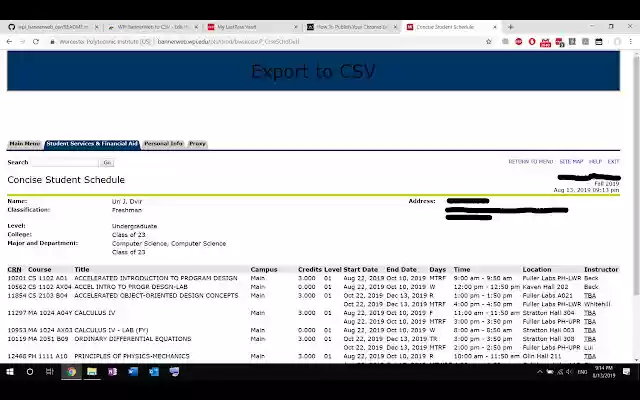The height and width of the screenshot is (400, 640).
Task: Click course title ACCELERATED INTRODUCTION TO PROGRAM DESIGN
Action: pos(156,278)
